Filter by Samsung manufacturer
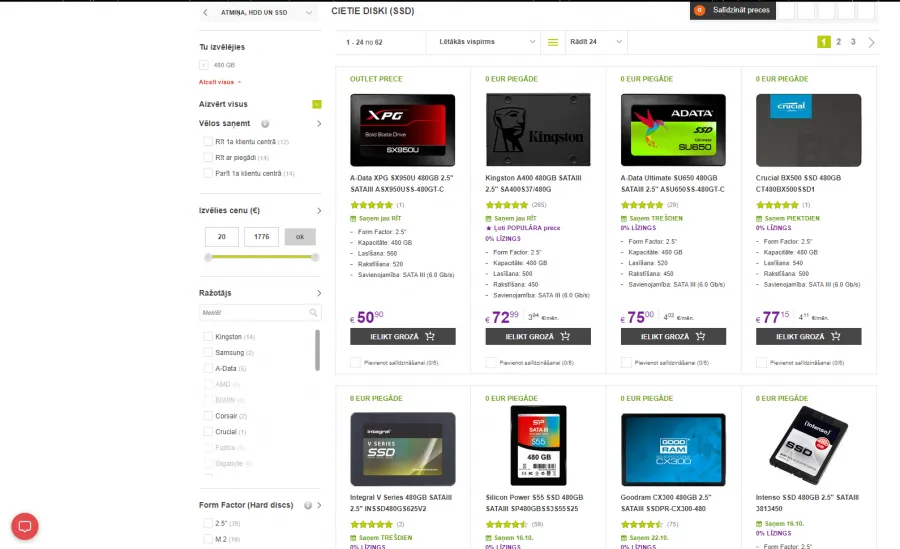 click(208, 353)
